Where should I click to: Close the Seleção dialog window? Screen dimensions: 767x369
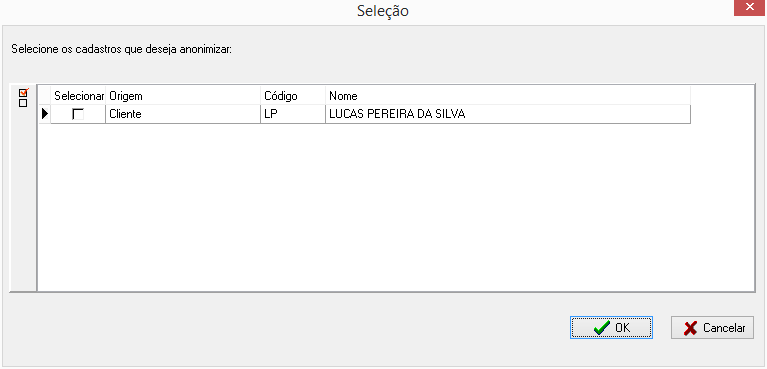tap(749, 7)
